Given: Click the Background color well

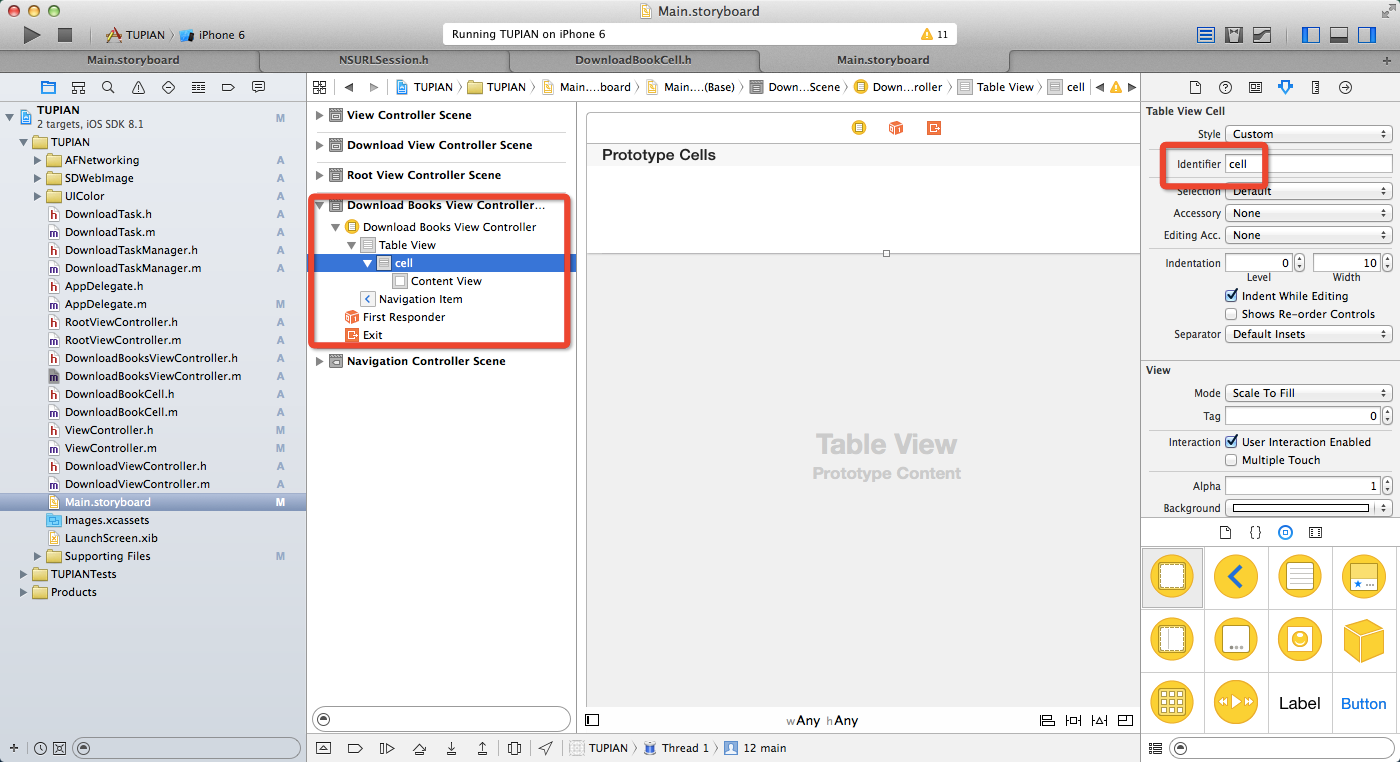Looking at the screenshot, I should 1302,508.
